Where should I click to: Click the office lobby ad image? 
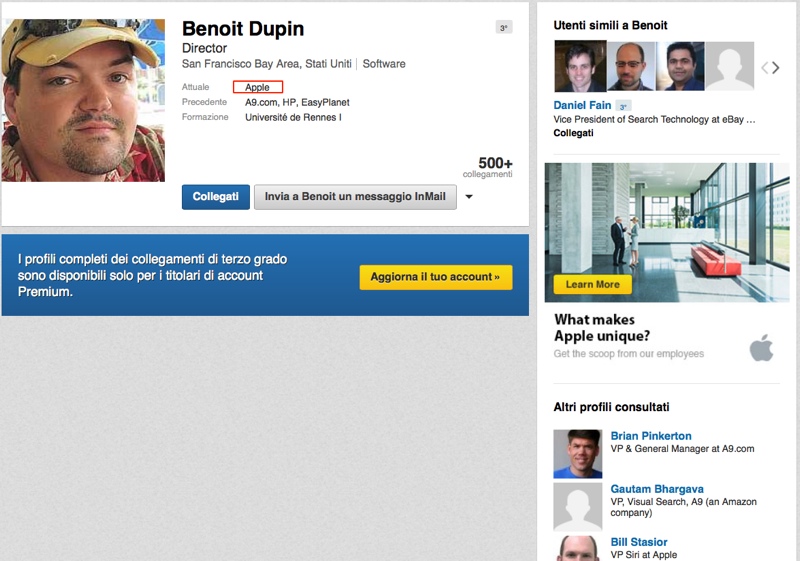tap(667, 233)
